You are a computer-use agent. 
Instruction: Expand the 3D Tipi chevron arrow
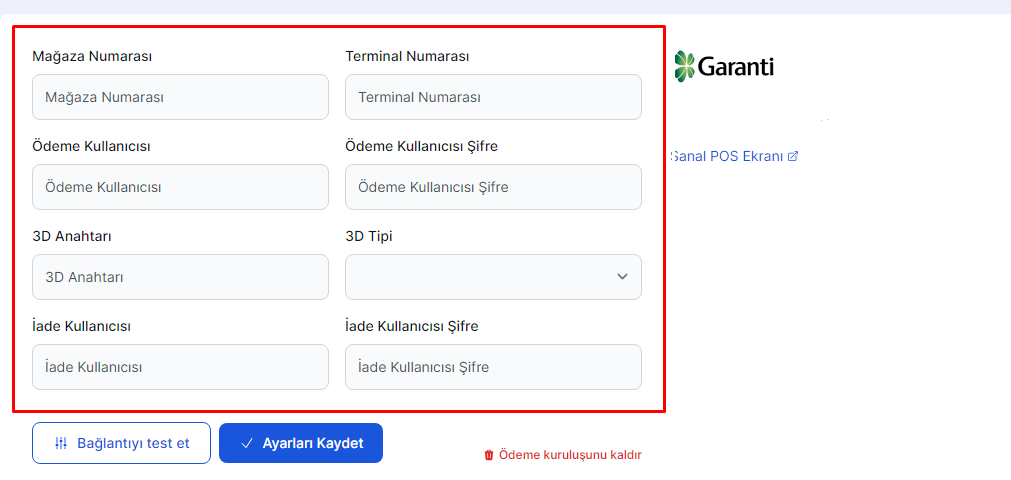(623, 277)
